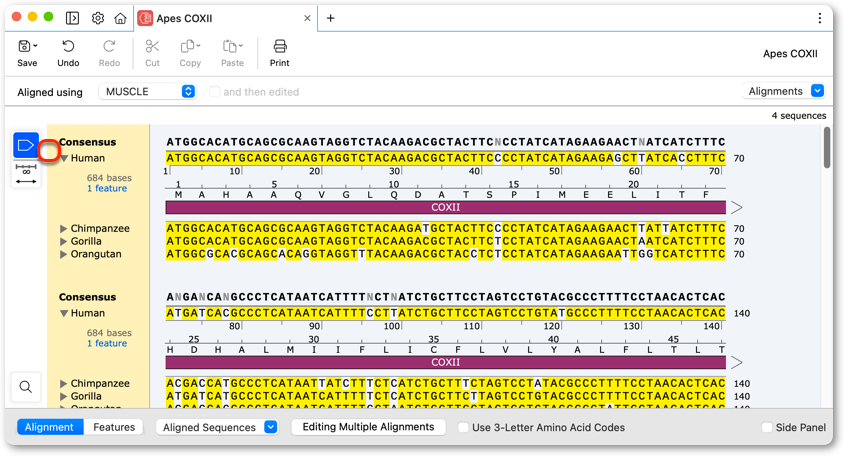Enable Use 3-Letter Amino Acid Codes

463,427
